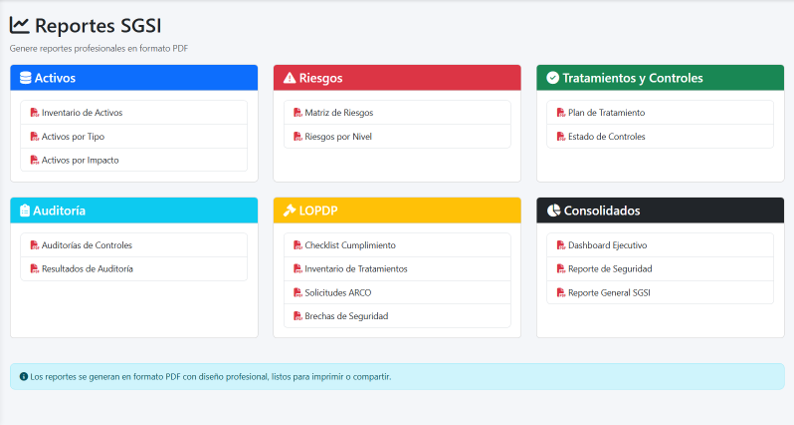Open the Brechas de Seguridad report
The height and width of the screenshot is (425, 794).
coord(397,316)
